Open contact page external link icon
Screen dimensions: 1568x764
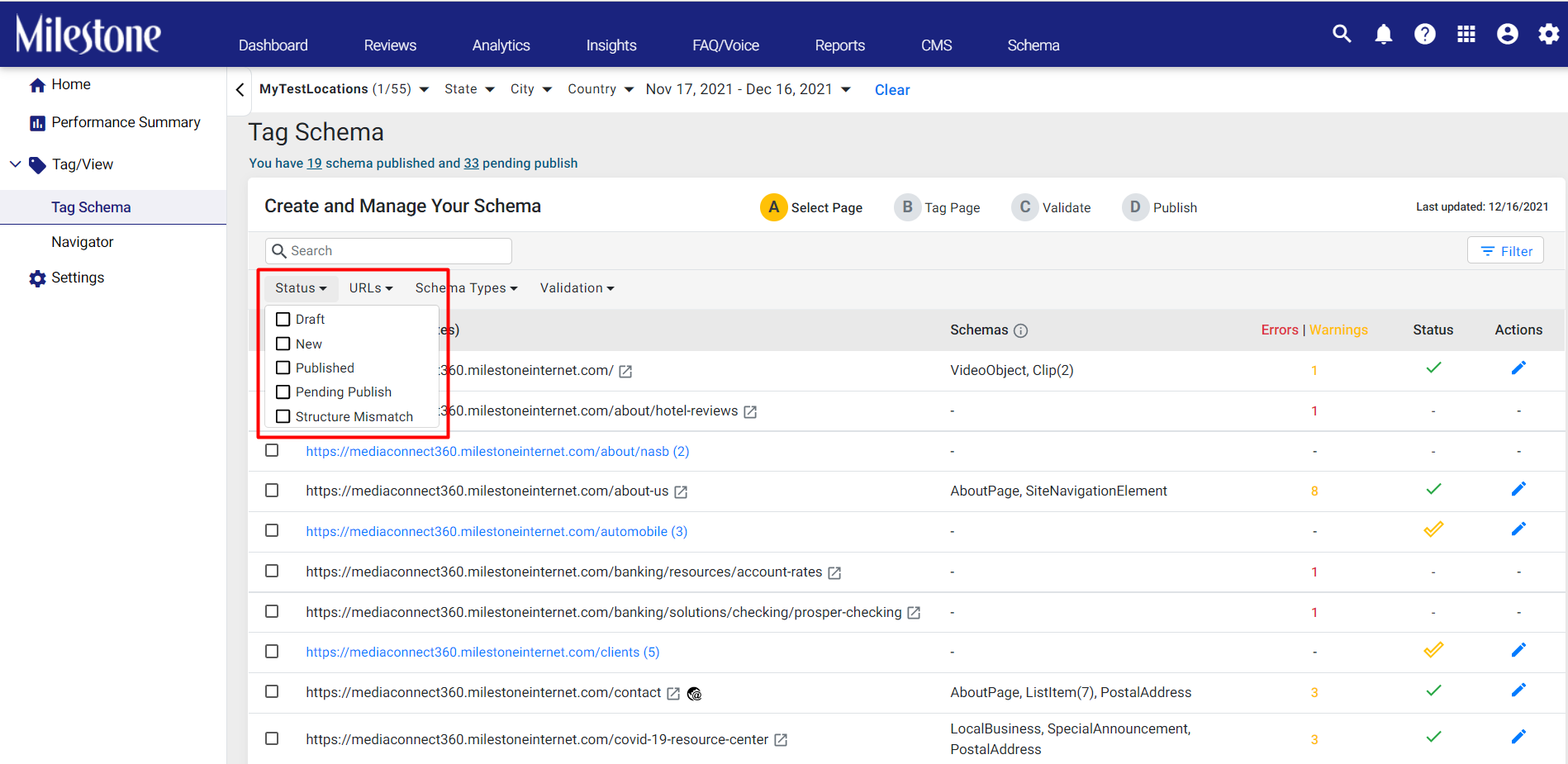tap(673, 694)
